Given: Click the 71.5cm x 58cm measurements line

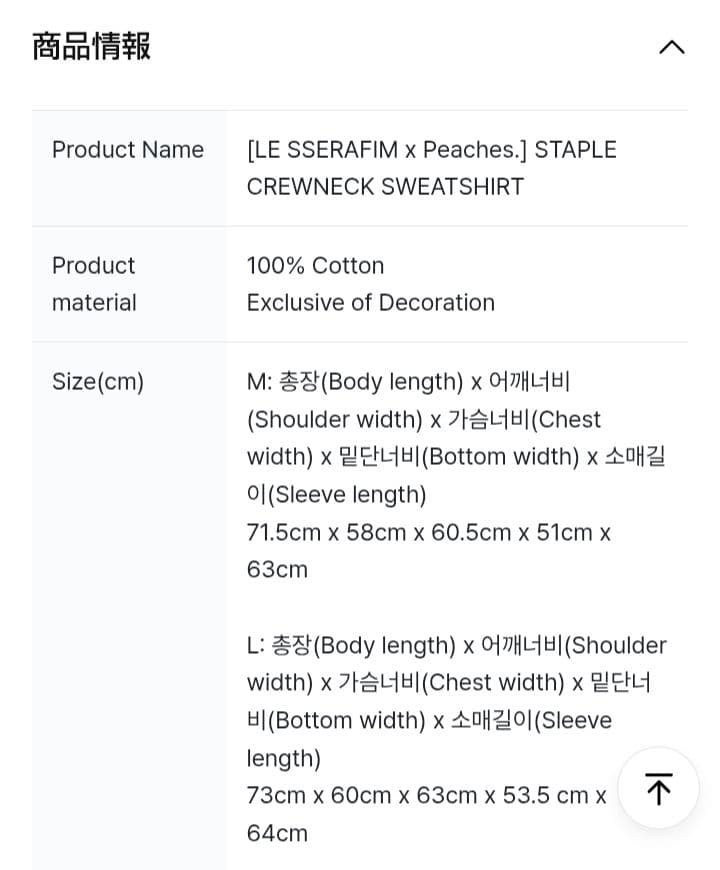Looking at the screenshot, I should tap(428, 533).
